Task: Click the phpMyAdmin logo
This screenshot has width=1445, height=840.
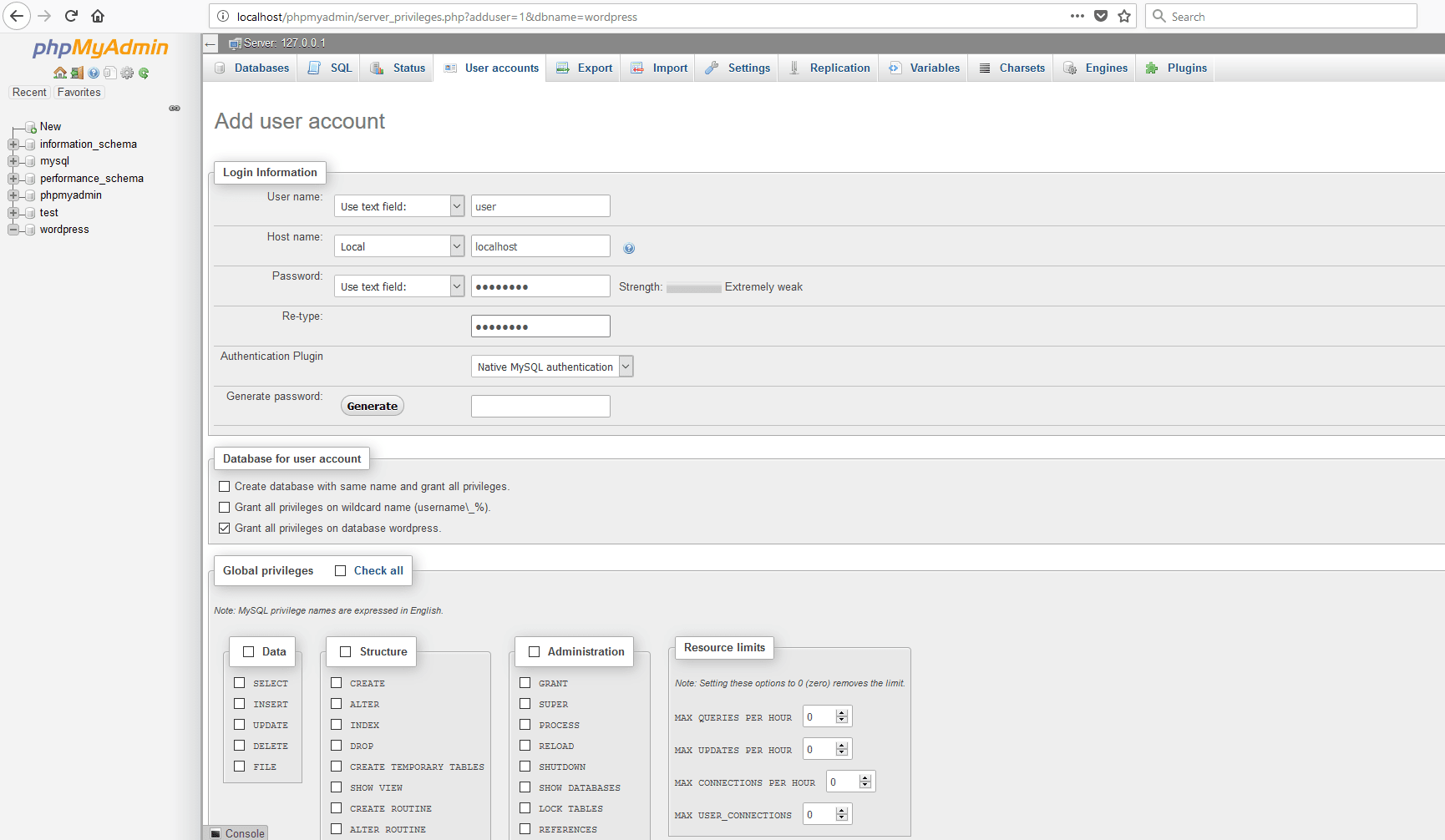Action: click(100, 48)
